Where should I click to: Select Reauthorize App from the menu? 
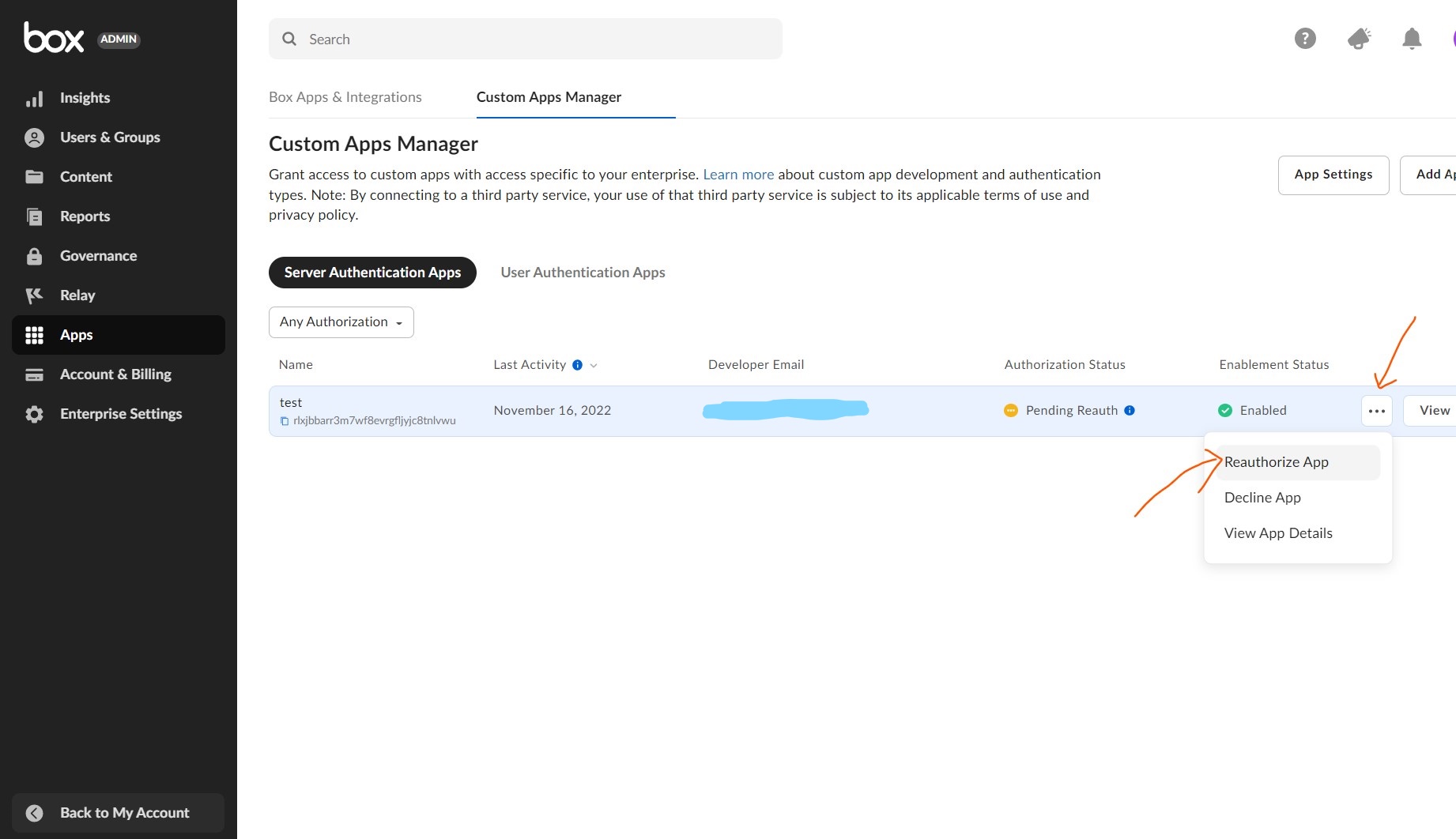point(1276,462)
